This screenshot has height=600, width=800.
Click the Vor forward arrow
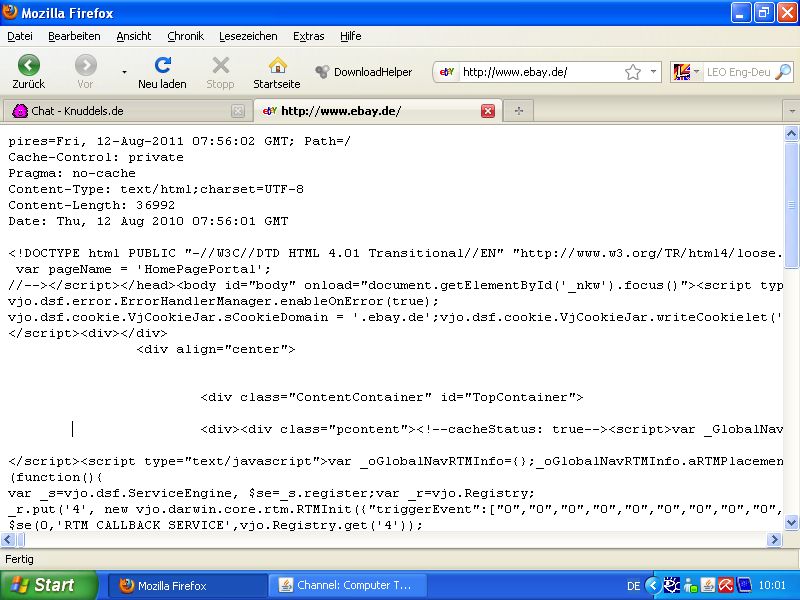click(85, 72)
